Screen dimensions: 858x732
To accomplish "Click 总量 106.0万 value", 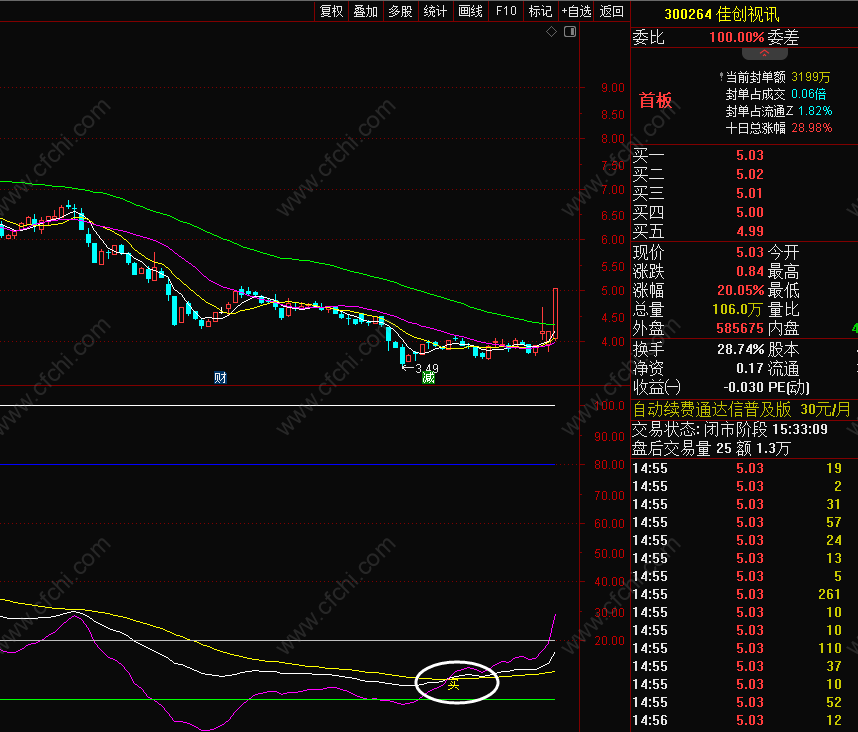I will (x=737, y=310).
